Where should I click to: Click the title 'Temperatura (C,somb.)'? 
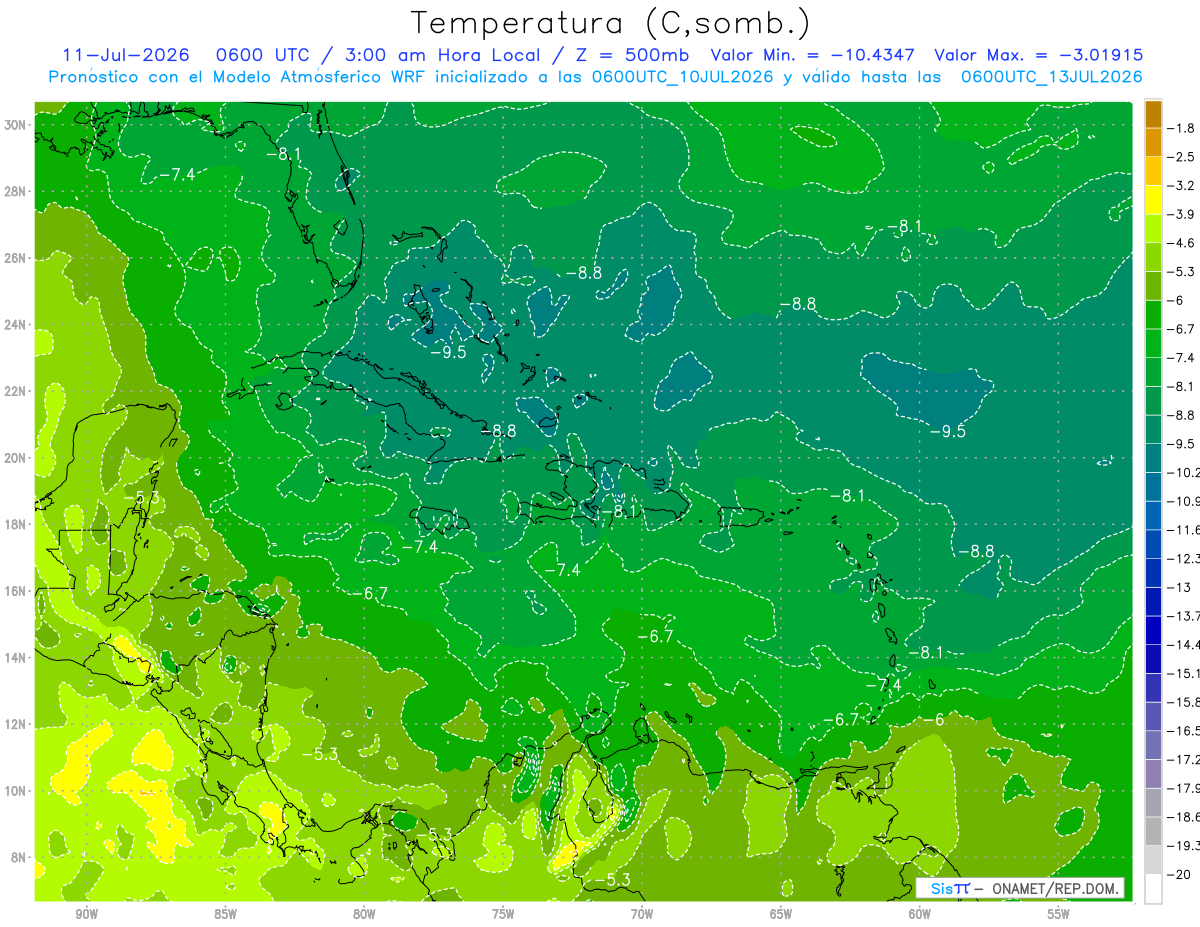tap(611, 23)
